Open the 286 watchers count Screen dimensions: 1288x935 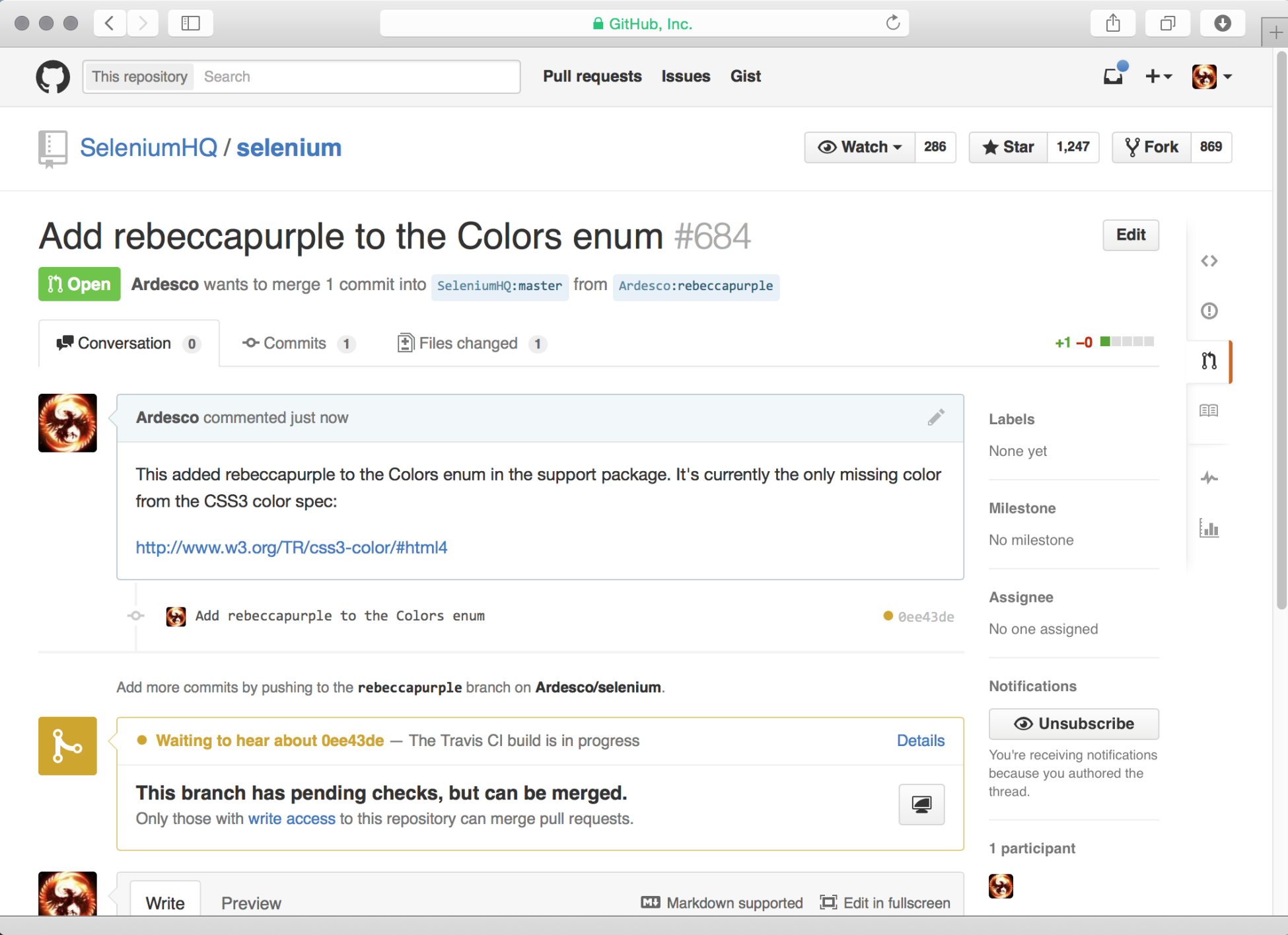935,147
